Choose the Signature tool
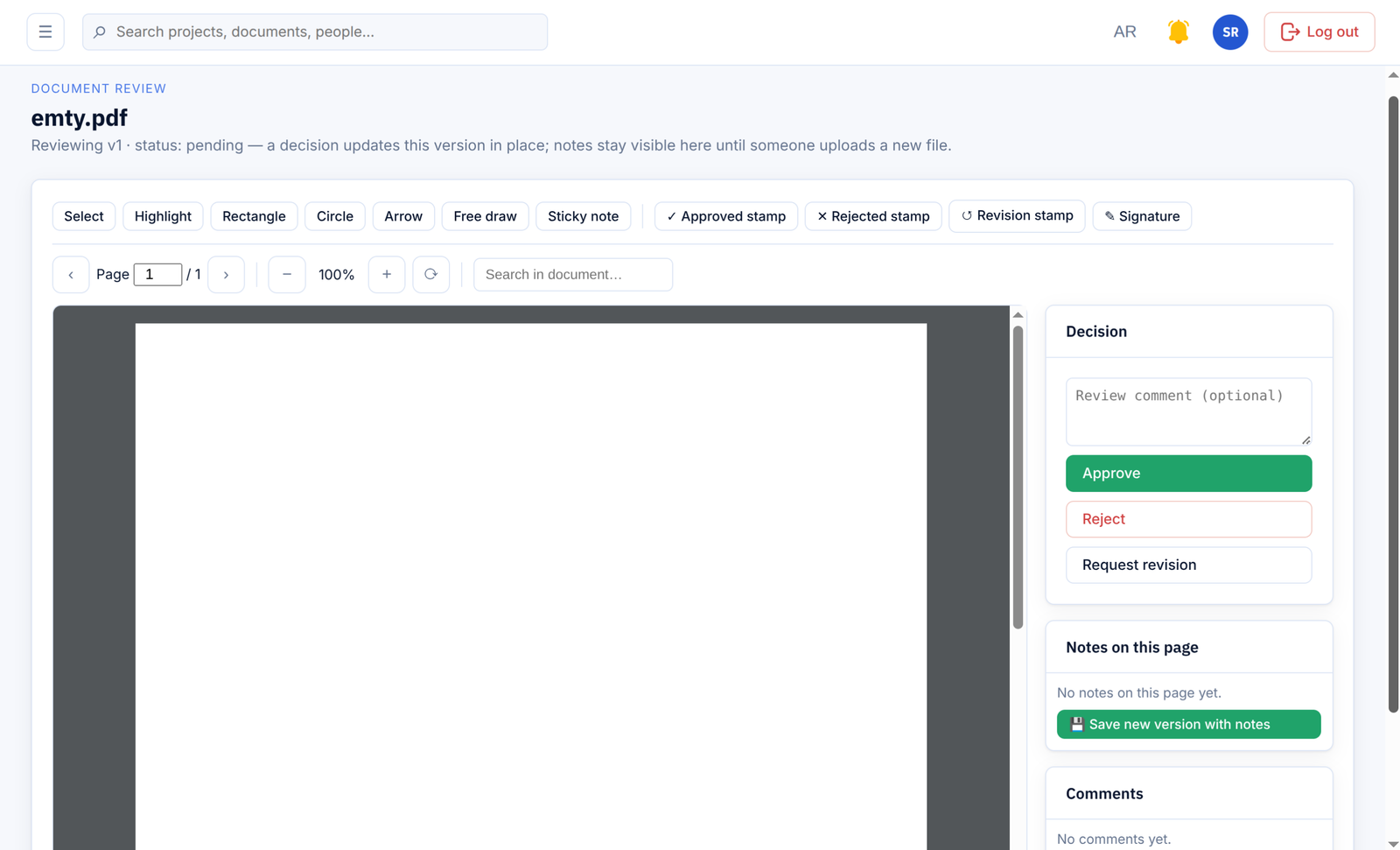The height and width of the screenshot is (850, 1400). [1142, 216]
